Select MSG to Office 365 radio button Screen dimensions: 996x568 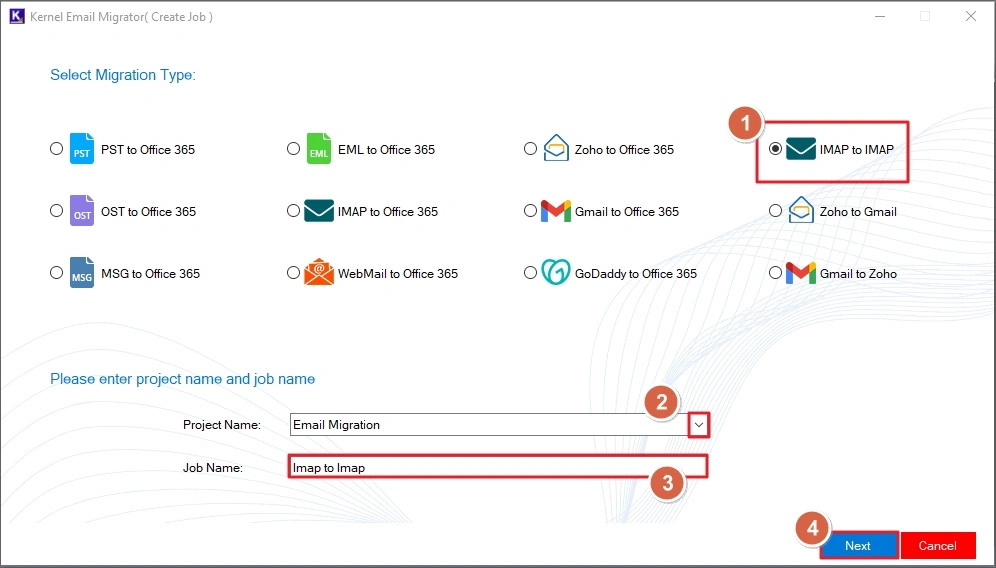[x=57, y=273]
